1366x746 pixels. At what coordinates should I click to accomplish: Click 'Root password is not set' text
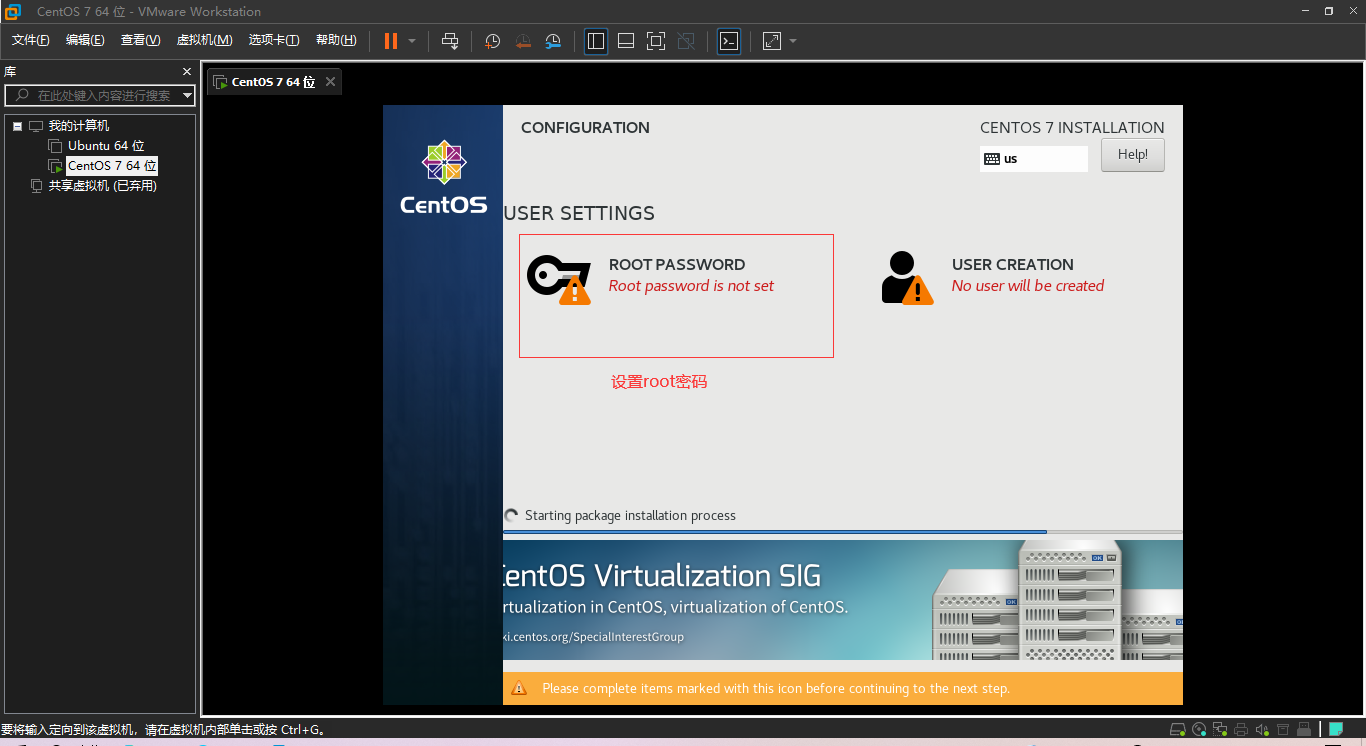click(691, 286)
